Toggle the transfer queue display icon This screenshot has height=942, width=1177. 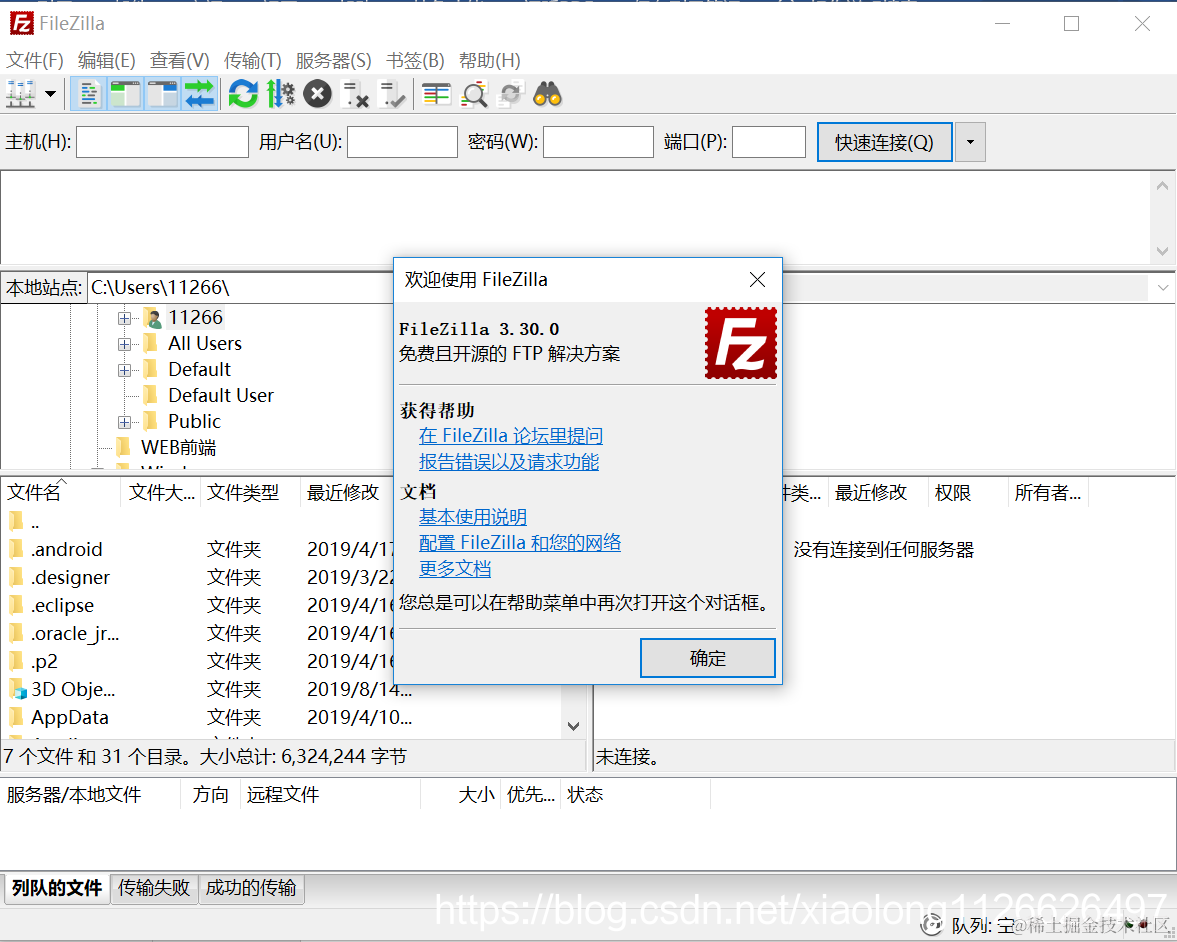[199, 95]
